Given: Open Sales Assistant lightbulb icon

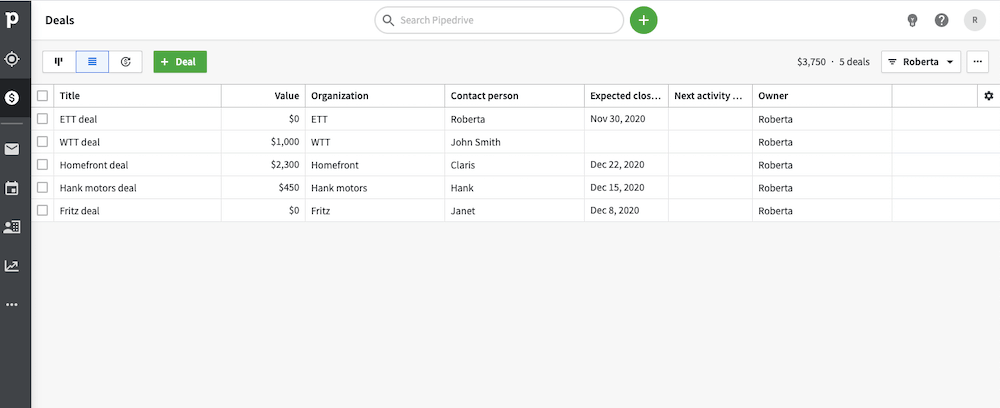Looking at the screenshot, I should (x=912, y=20).
